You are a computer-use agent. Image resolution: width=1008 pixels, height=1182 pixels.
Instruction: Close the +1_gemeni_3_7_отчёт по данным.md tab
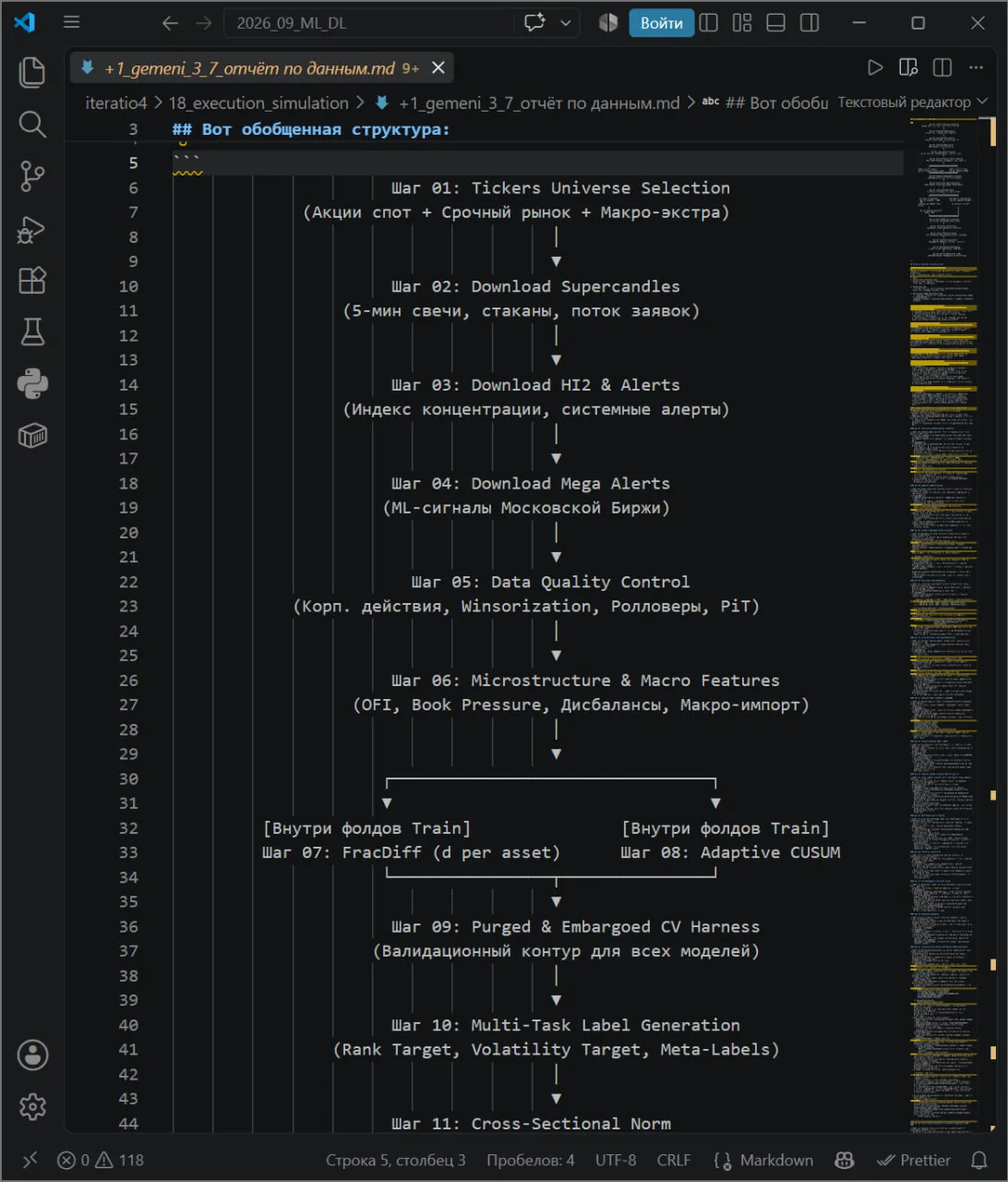click(438, 68)
